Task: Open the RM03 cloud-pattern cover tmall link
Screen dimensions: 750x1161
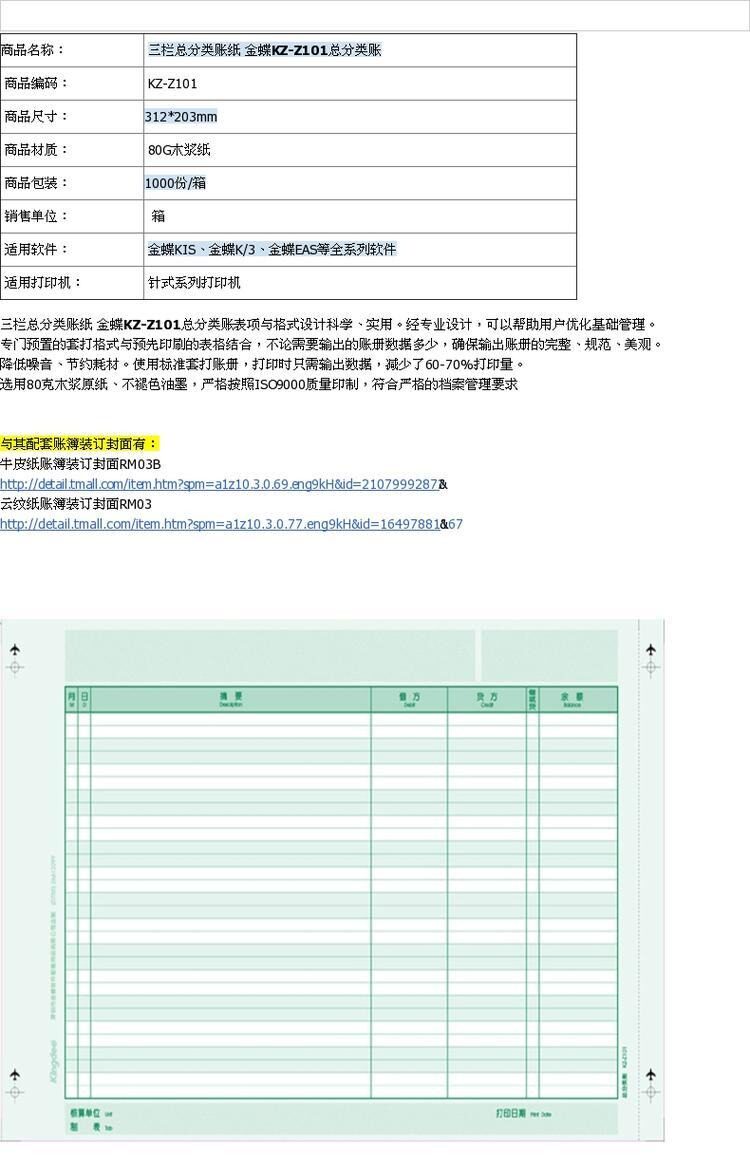Action: [220, 524]
